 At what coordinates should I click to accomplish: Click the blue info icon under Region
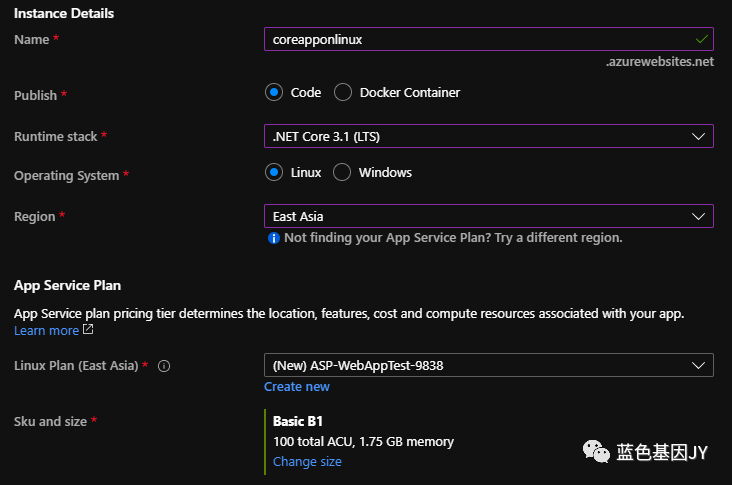pyautogui.click(x=273, y=238)
